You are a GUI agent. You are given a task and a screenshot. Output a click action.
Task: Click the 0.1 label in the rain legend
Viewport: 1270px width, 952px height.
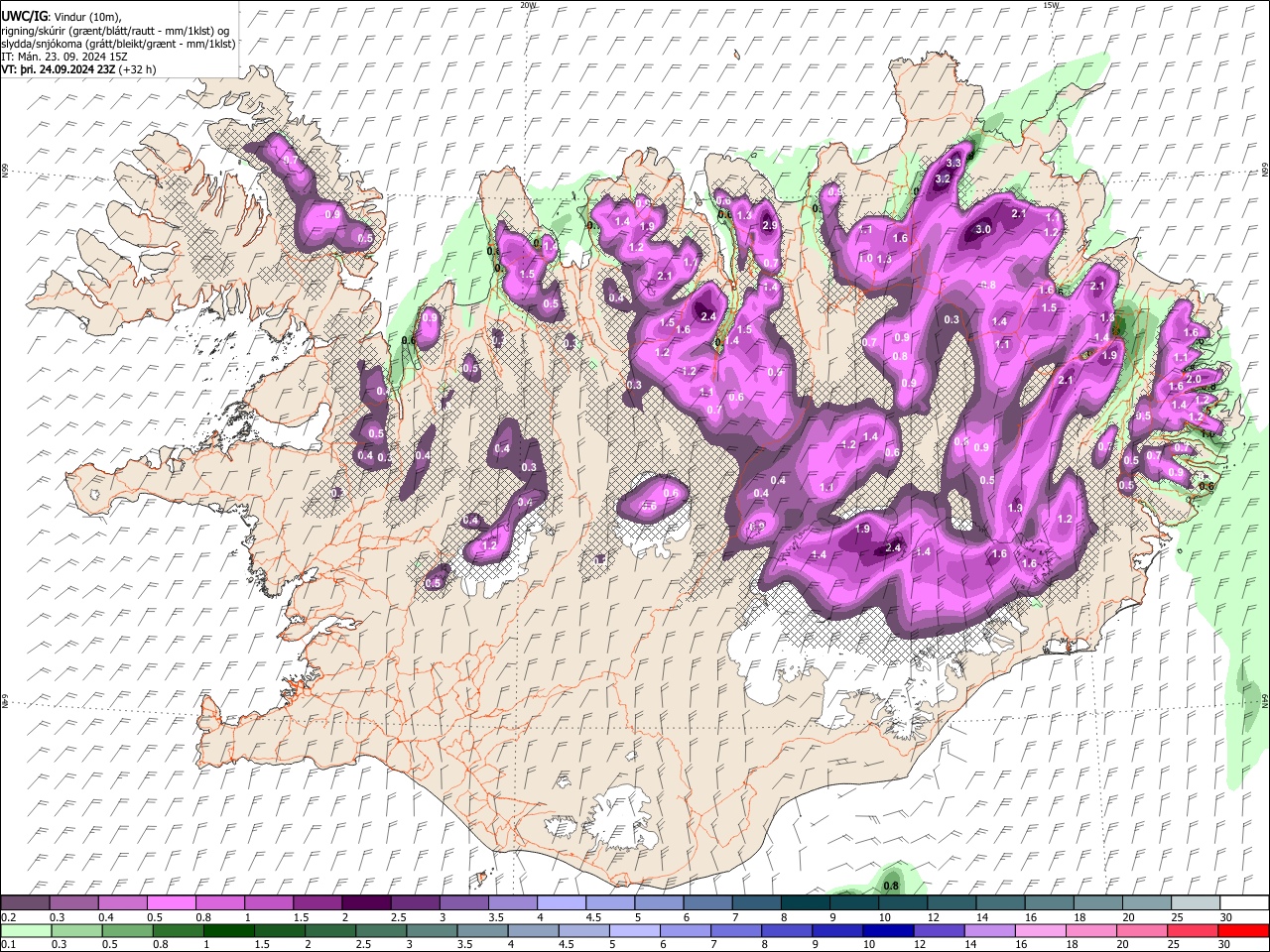(x=8, y=944)
